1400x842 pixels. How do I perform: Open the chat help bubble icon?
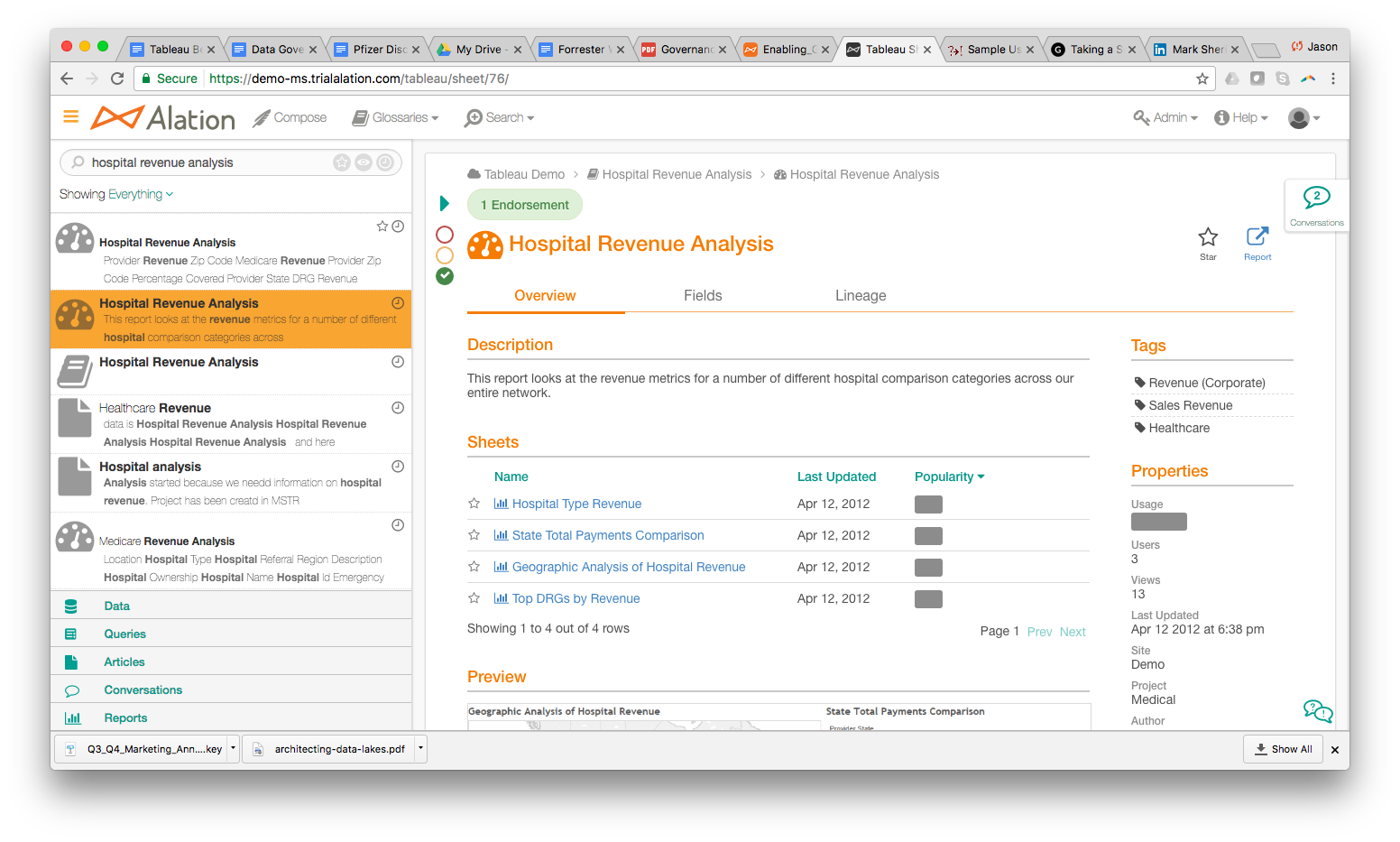tap(1318, 711)
